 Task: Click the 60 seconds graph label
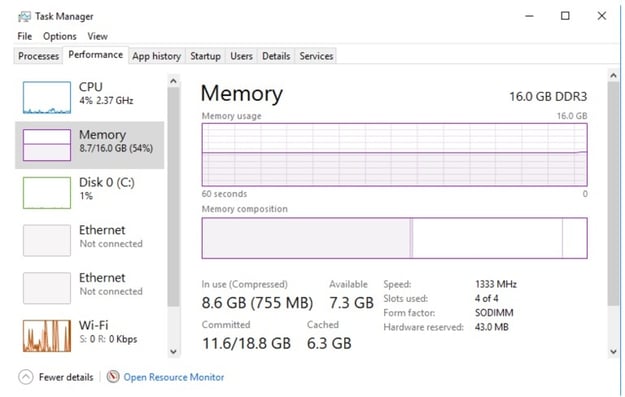pos(224,194)
